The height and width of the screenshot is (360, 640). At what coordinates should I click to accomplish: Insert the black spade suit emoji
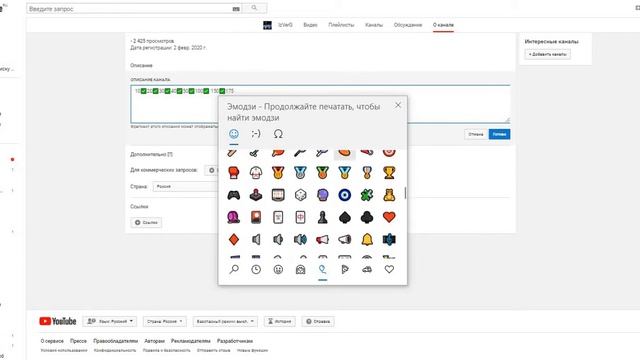[x=344, y=217]
